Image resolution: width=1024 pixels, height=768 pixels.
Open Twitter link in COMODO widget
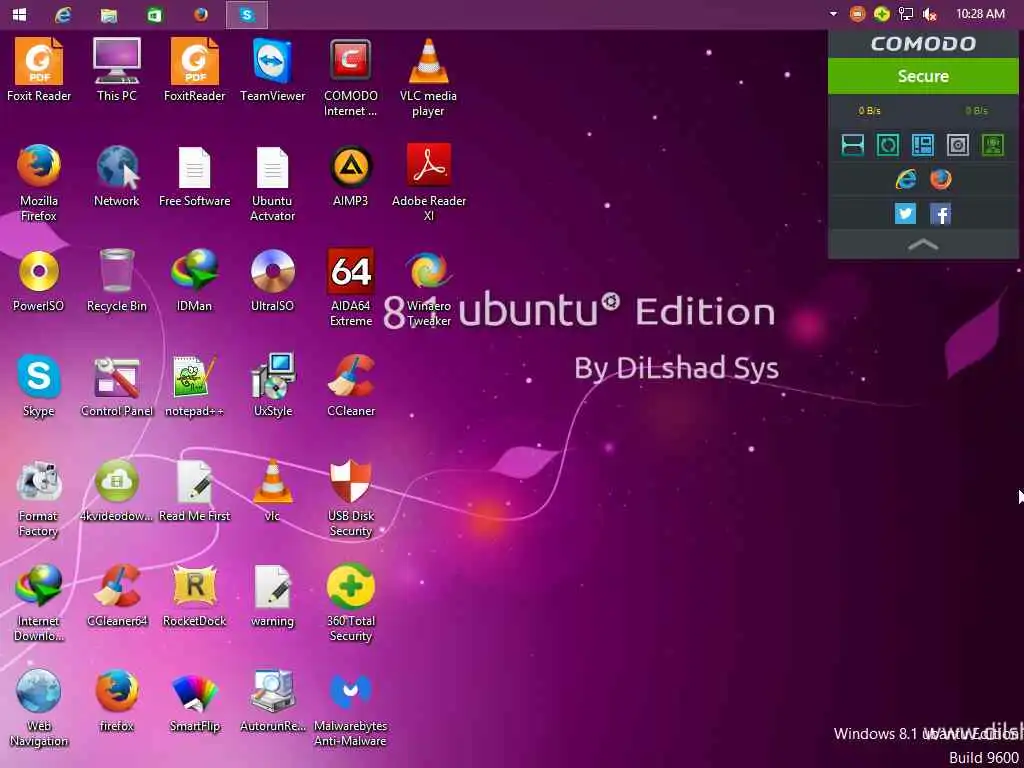tap(905, 214)
